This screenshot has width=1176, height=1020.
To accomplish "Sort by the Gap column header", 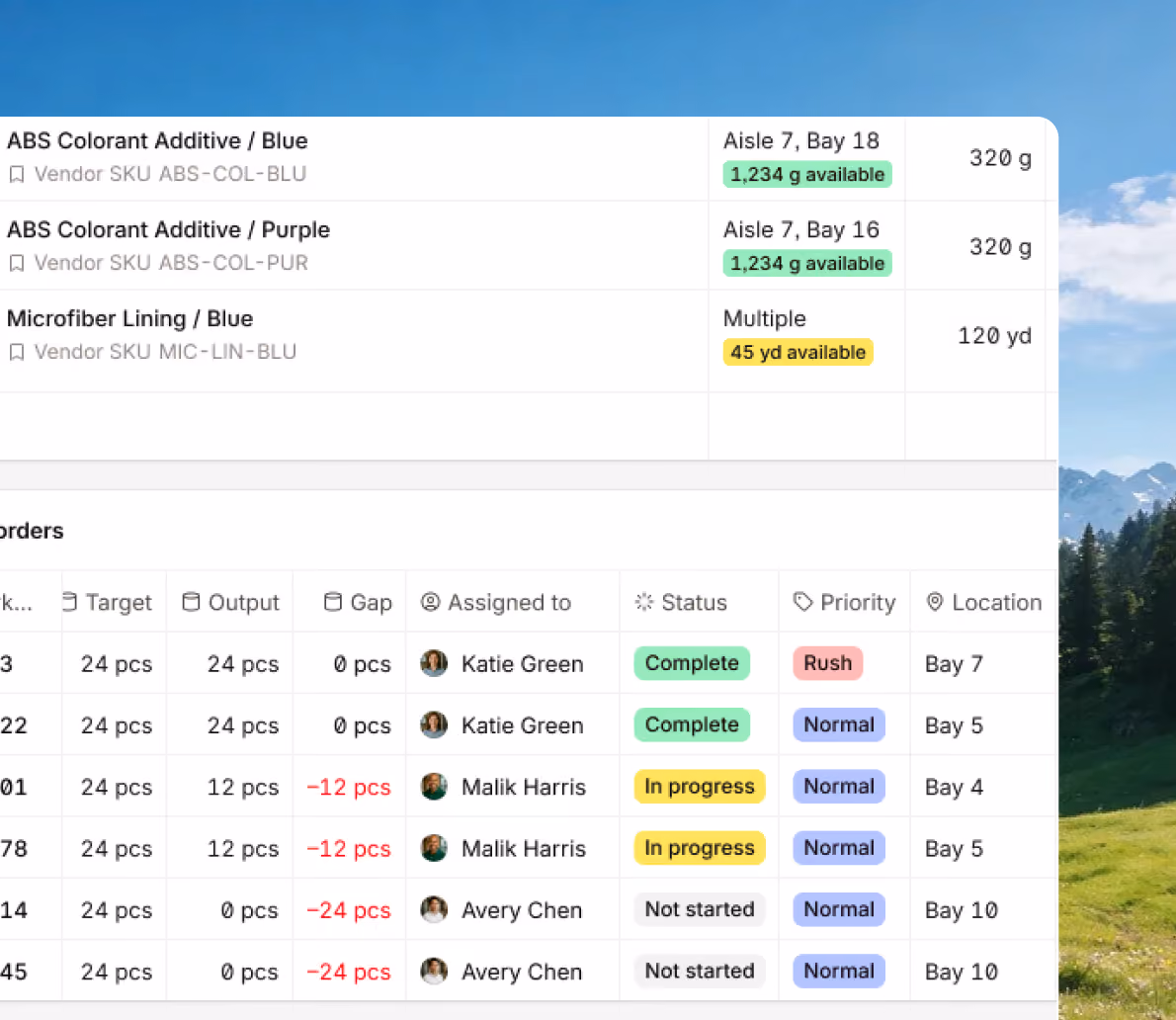I will click(x=350, y=602).
